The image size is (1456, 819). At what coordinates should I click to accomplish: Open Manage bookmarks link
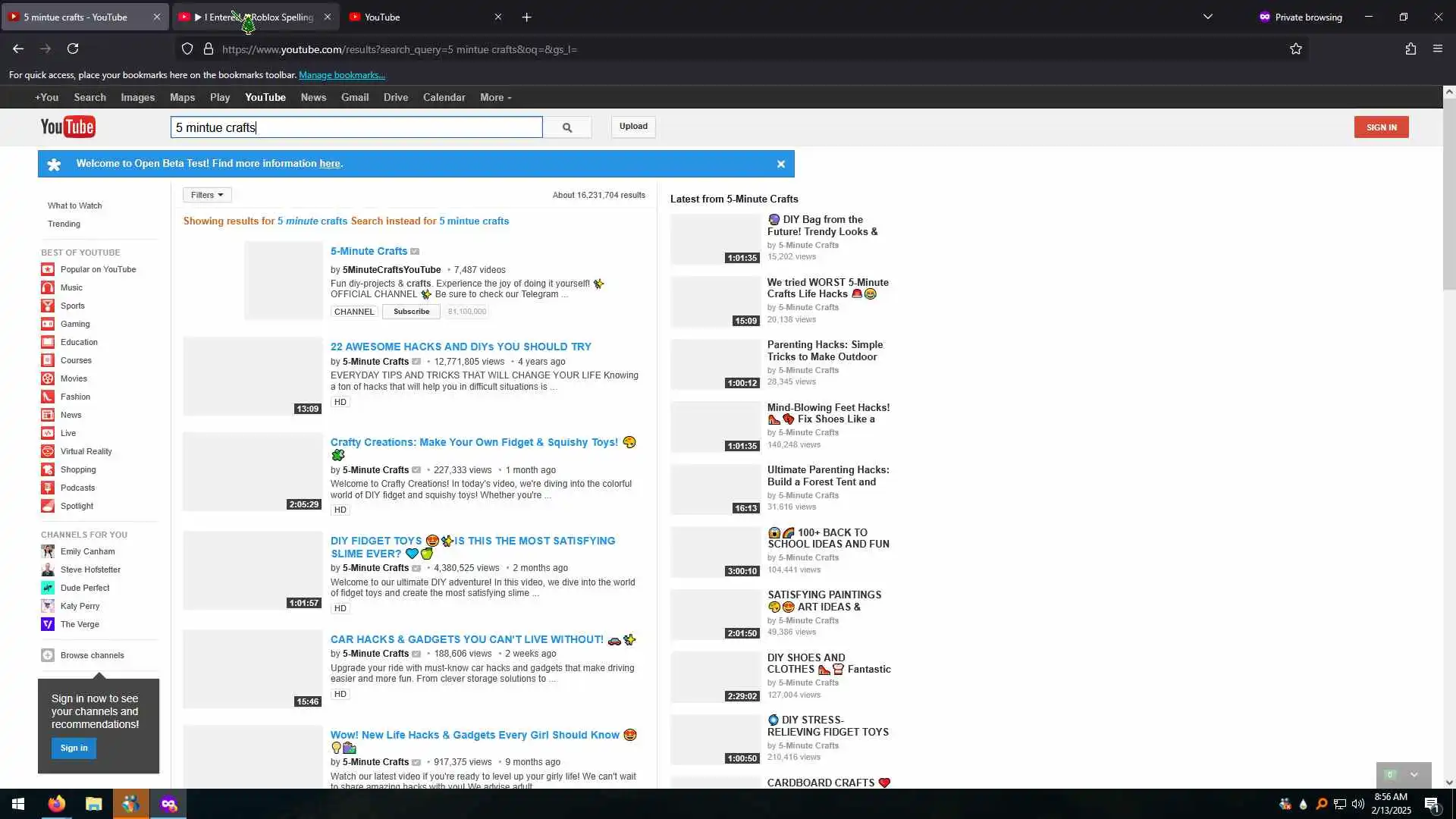(x=341, y=75)
